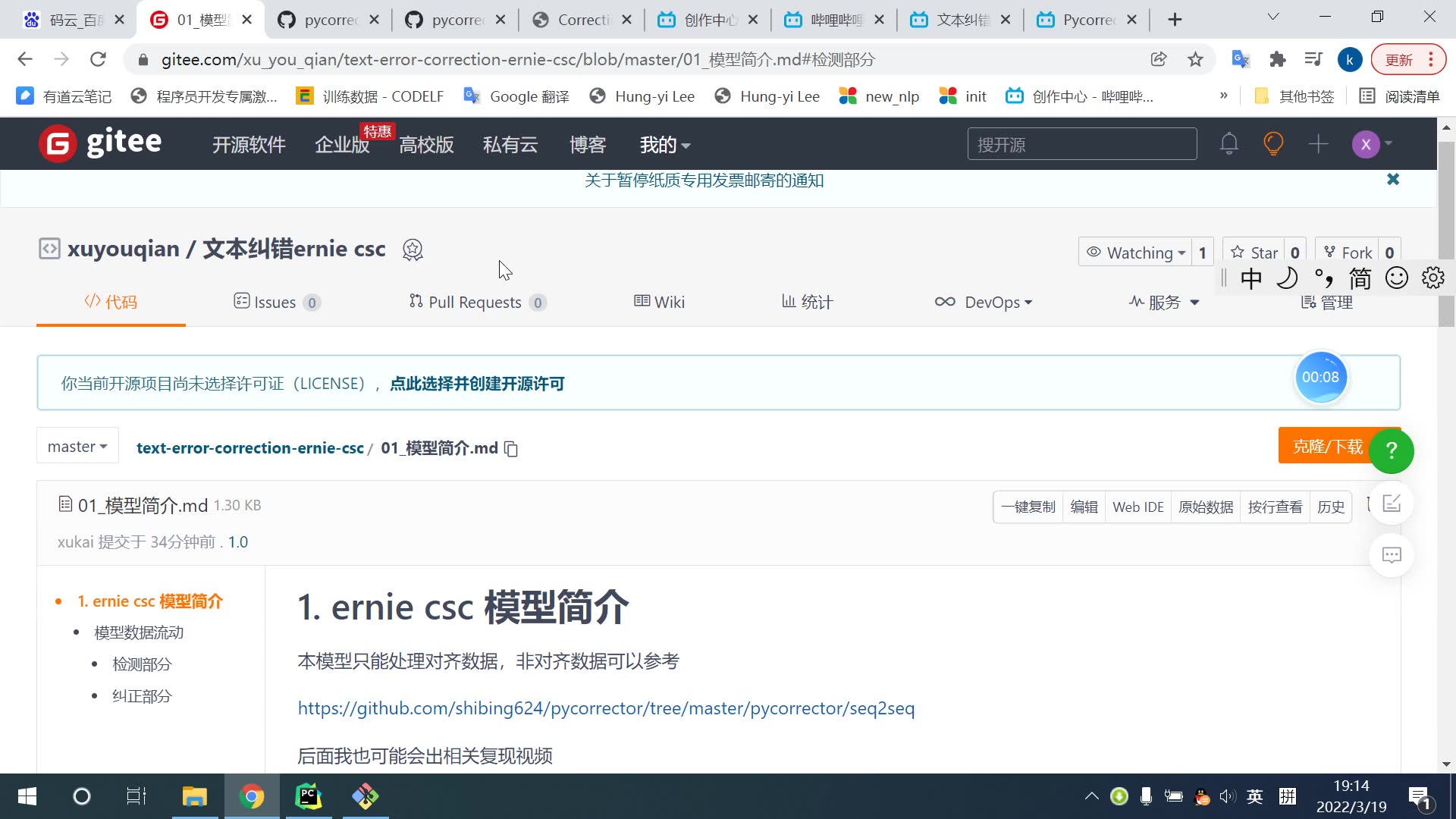The image size is (1456, 819).
Task: Show hidden system tray icons
Action: pos(1091,796)
